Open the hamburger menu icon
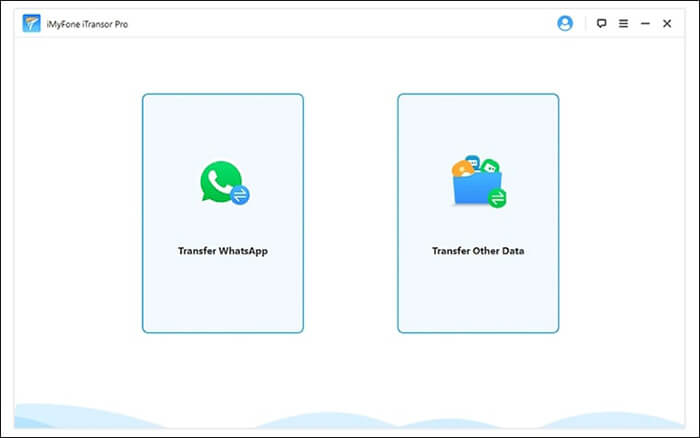 point(623,23)
